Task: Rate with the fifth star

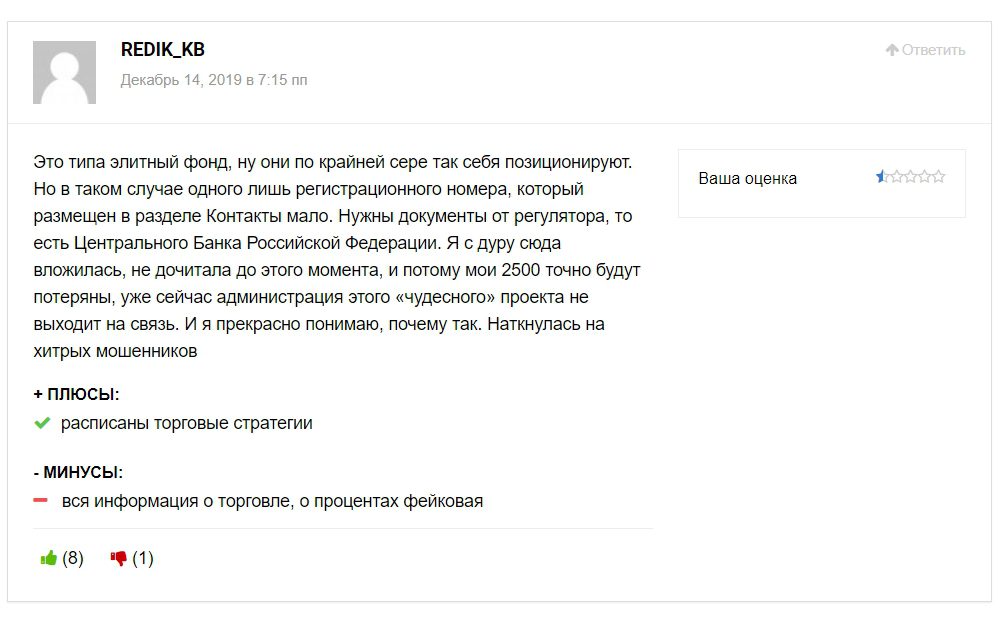Action: click(x=938, y=178)
